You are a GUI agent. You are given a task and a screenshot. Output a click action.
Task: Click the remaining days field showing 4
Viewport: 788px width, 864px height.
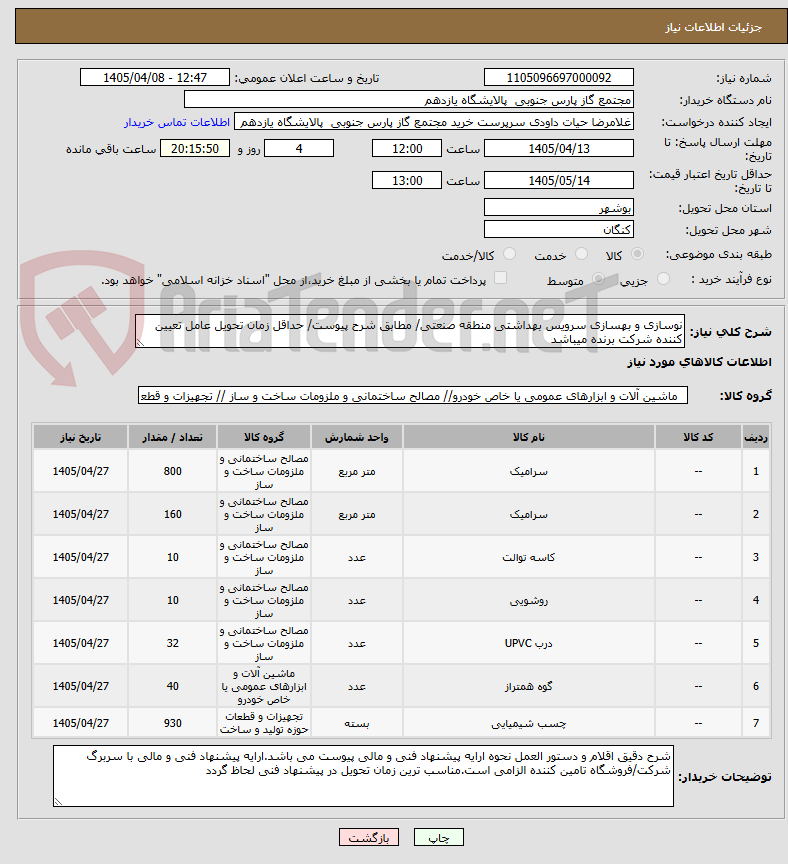point(299,148)
